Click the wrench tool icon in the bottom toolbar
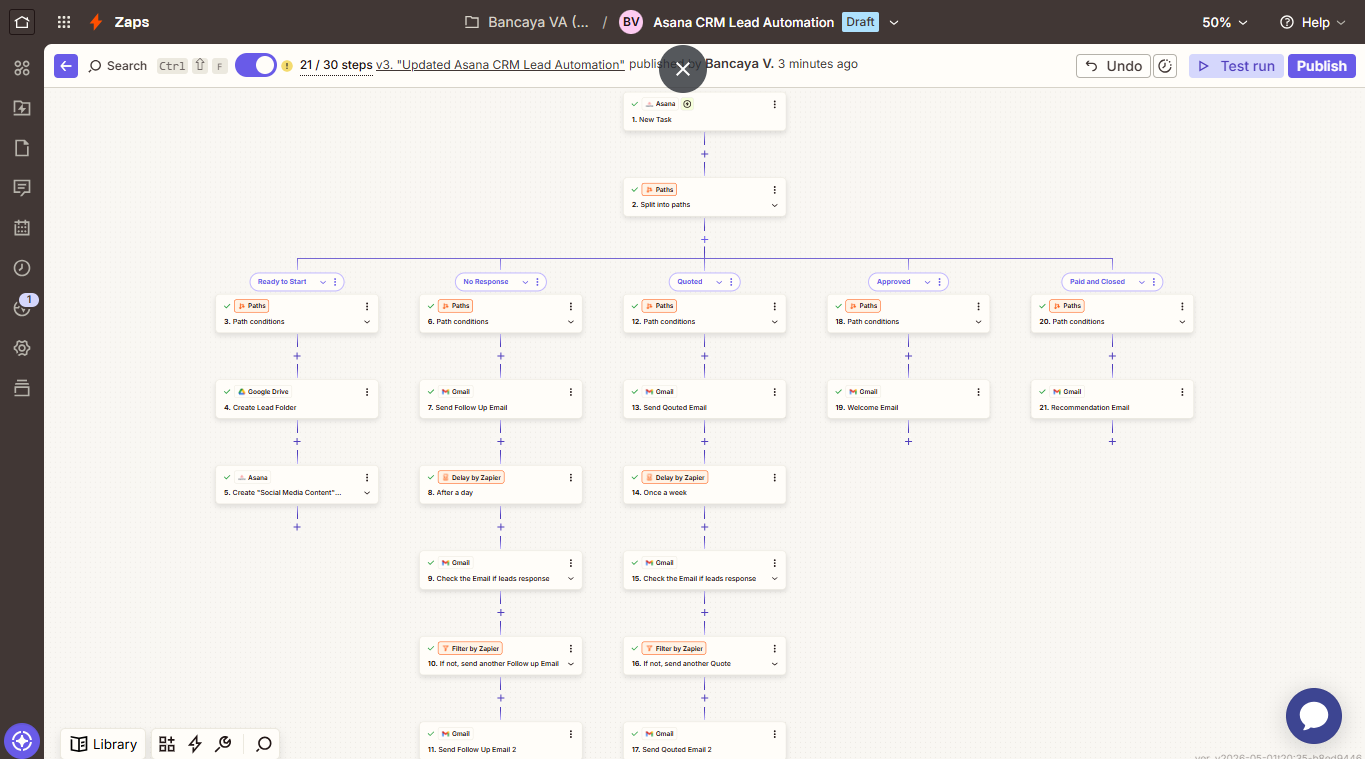 tap(224, 744)
